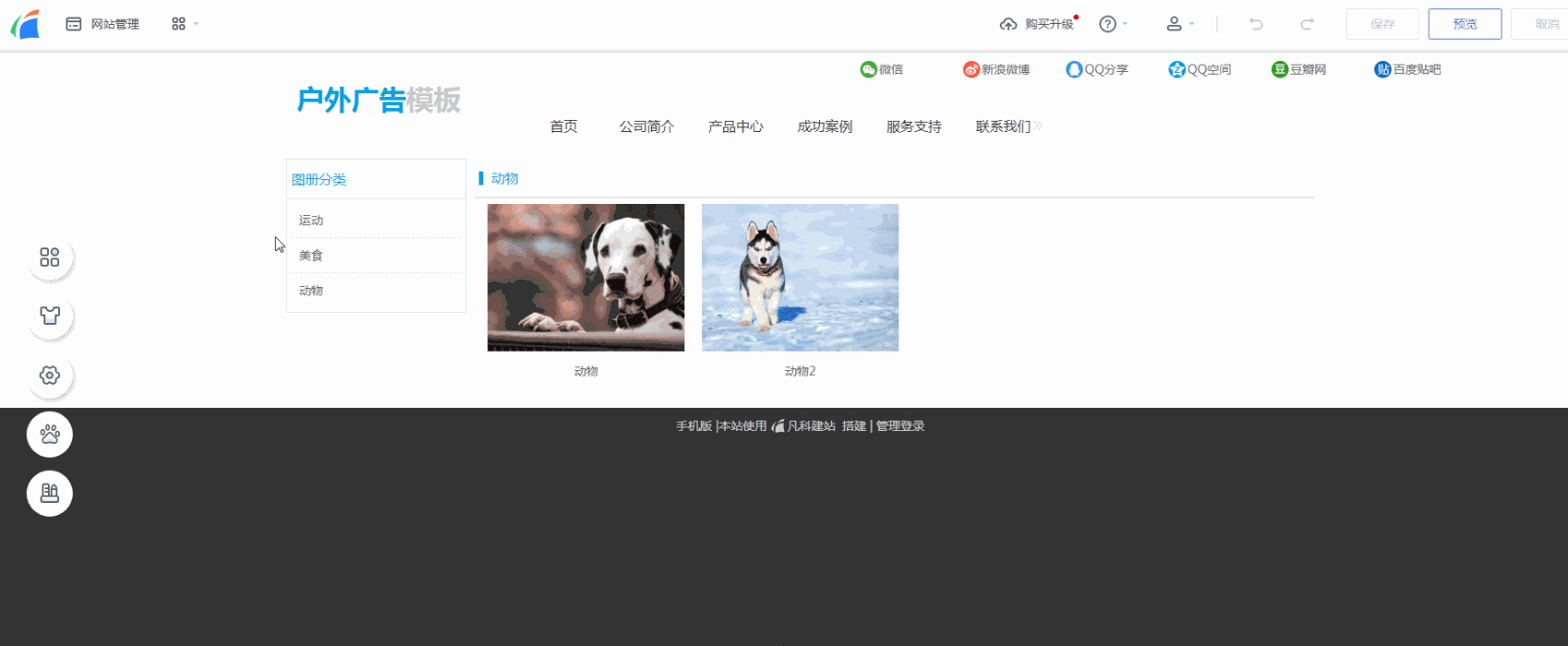Click the Fkw builder logo icon
The image size is (1568, 646).
pos(26,24)
